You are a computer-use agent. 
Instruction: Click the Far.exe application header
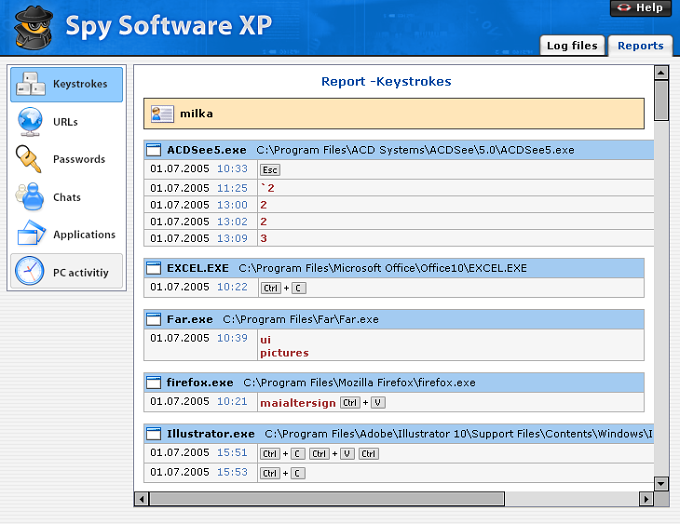(x=394, y=319)
